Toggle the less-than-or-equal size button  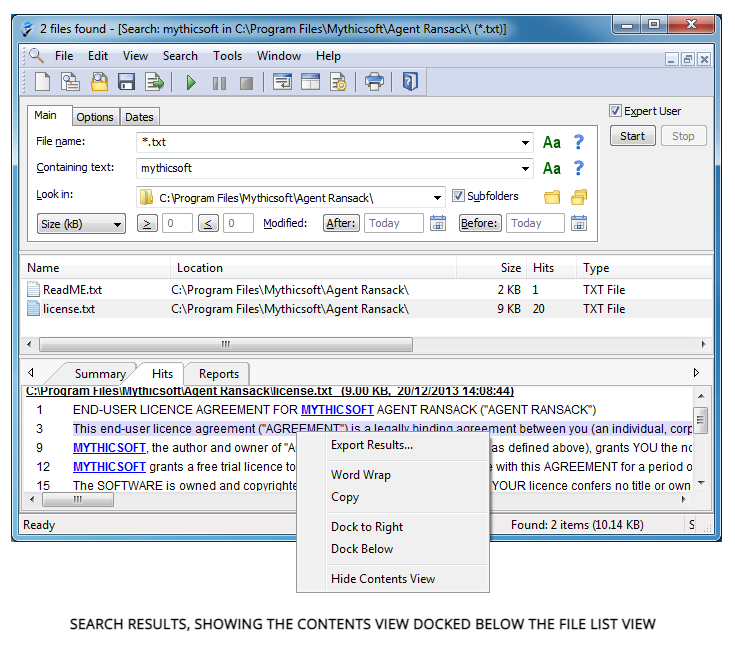[208, 224]
